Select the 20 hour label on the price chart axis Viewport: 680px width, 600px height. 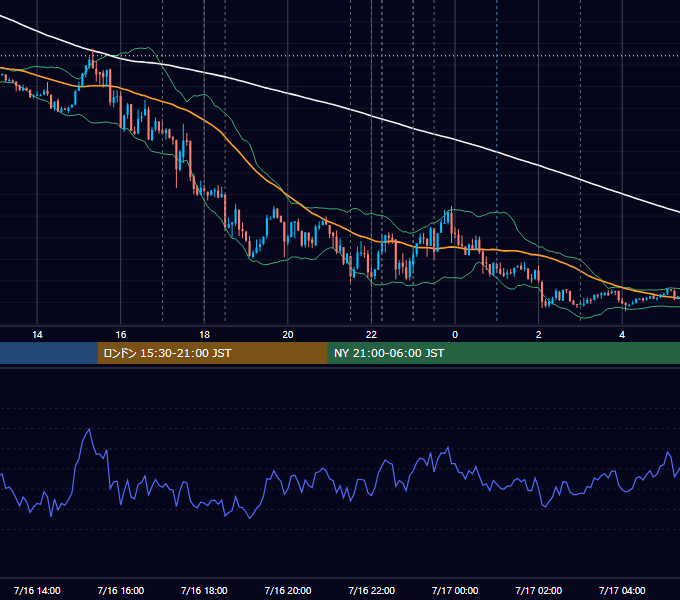pyautogui.click(x=288, y=335)
